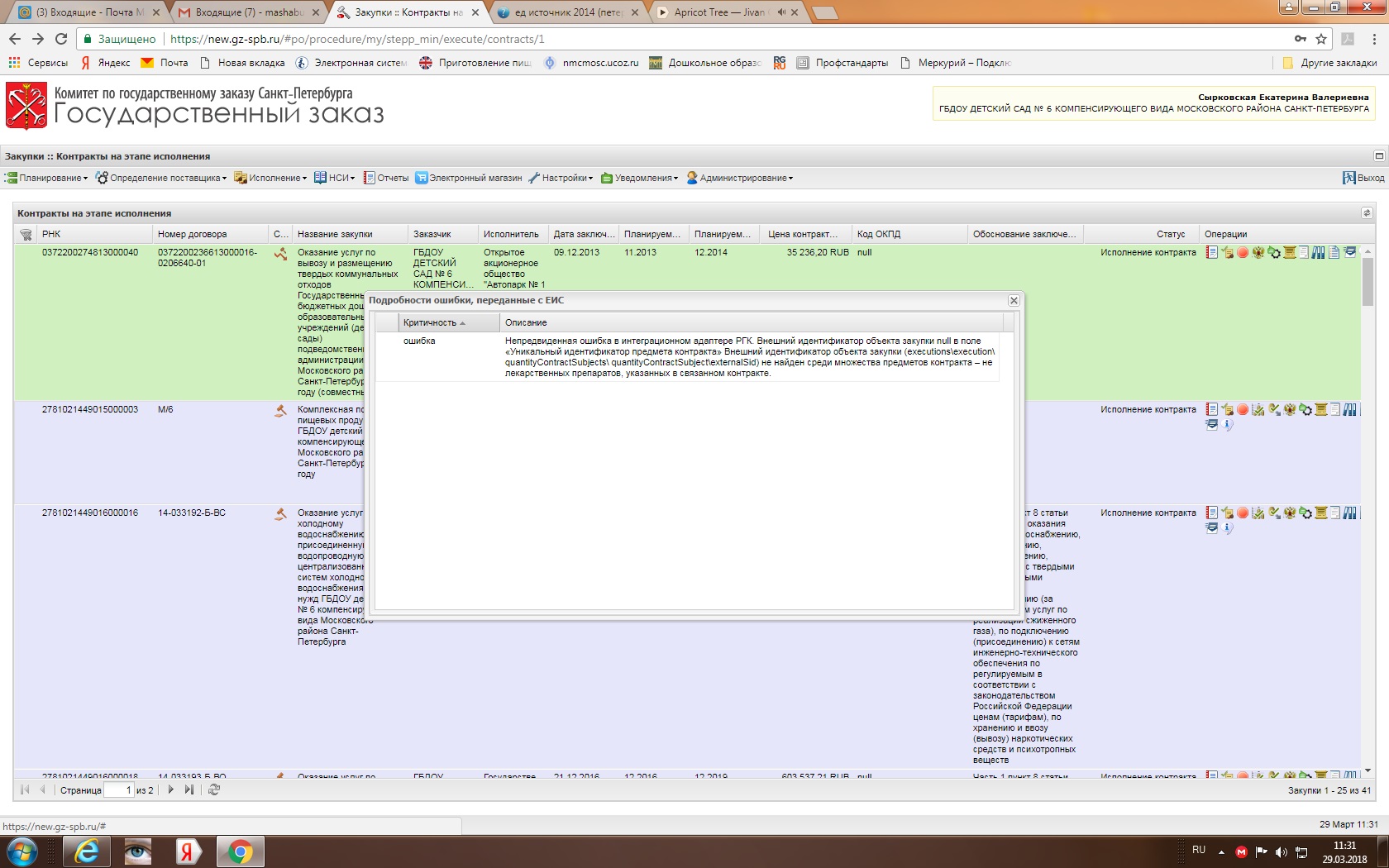Open the Другие закладки folder
Screen dimensions: 1389x868
1329,63
